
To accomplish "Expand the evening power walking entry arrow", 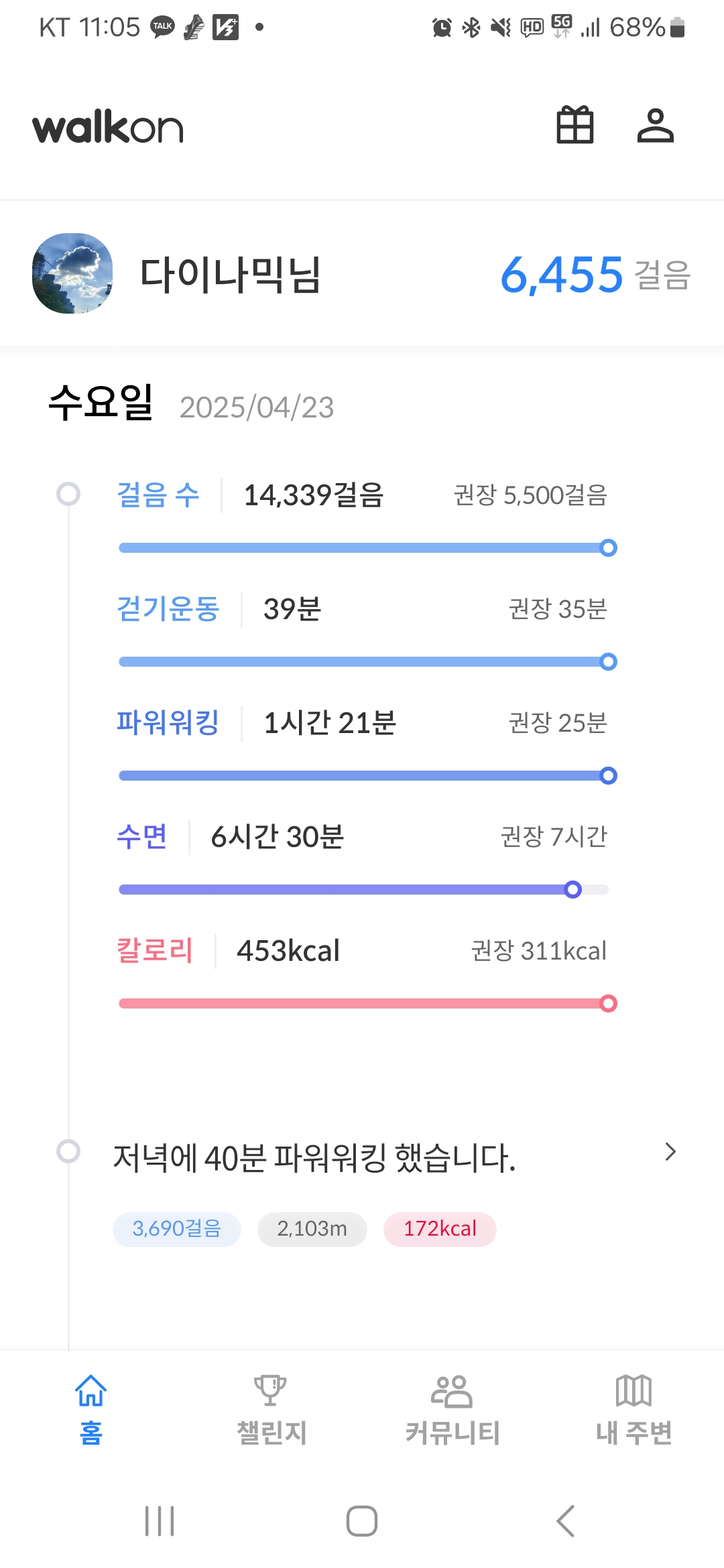I will 670,1152.
